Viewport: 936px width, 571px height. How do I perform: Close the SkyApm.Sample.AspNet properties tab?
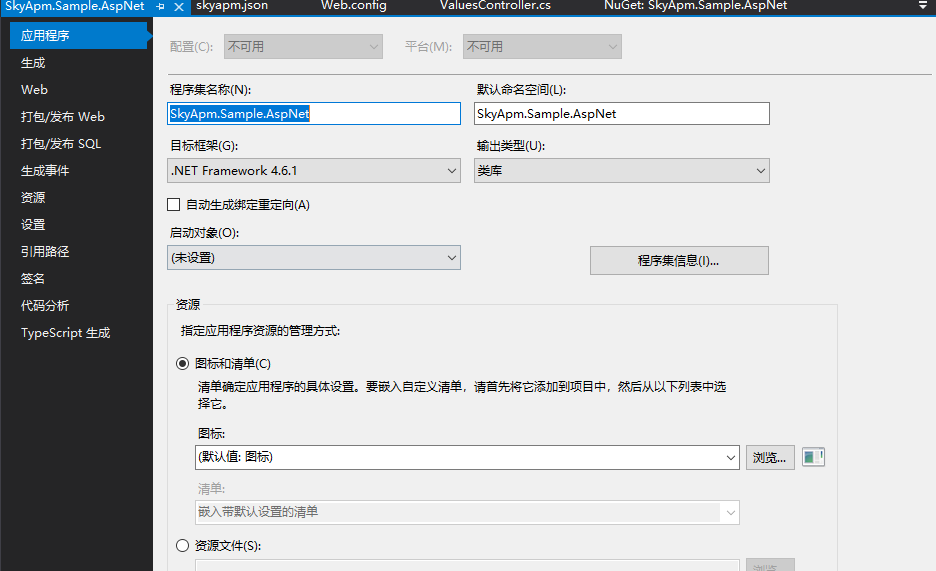(x=178, y=7)
